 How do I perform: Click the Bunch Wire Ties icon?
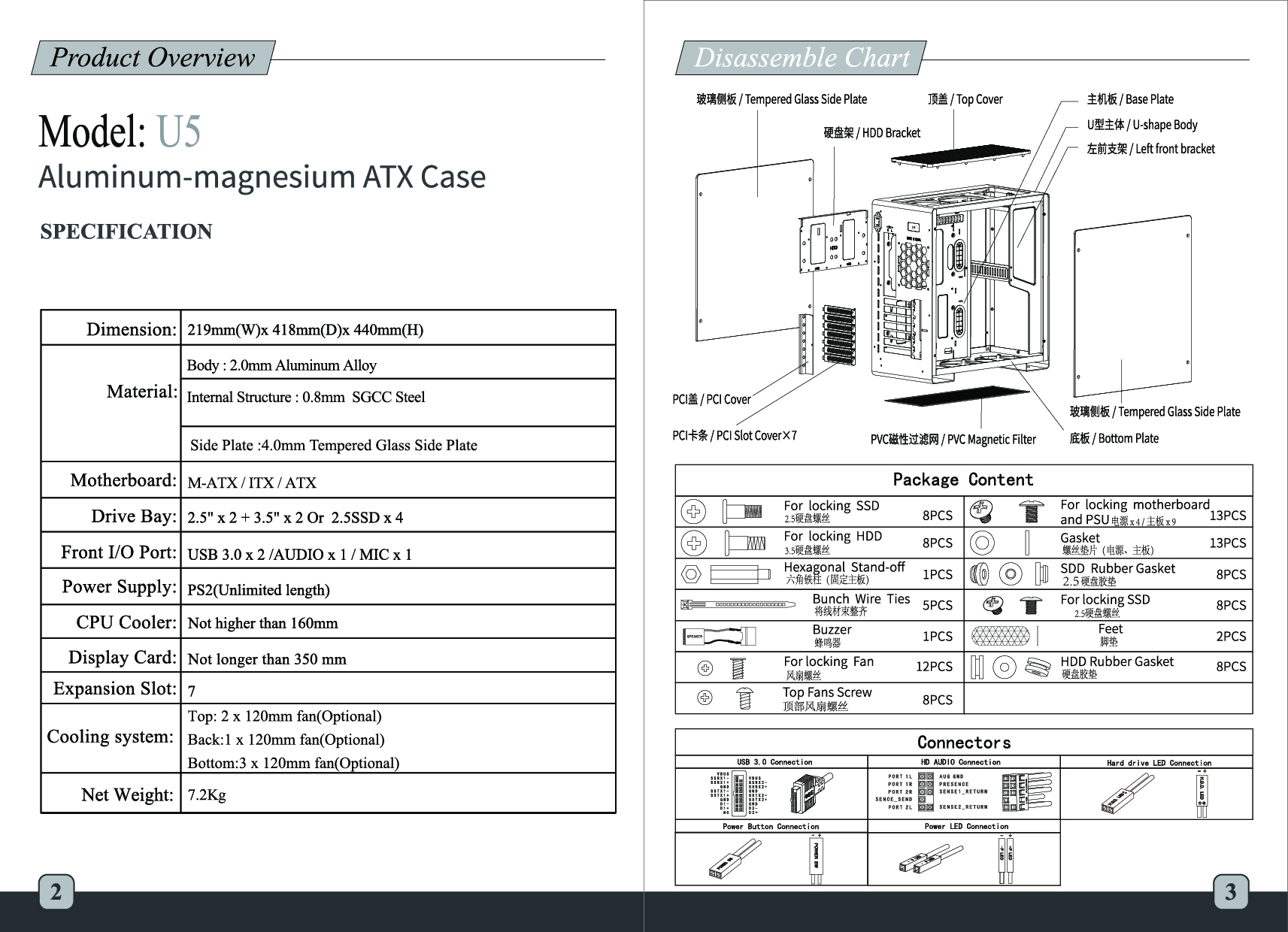pyautogui.click(x=738, y=604)
